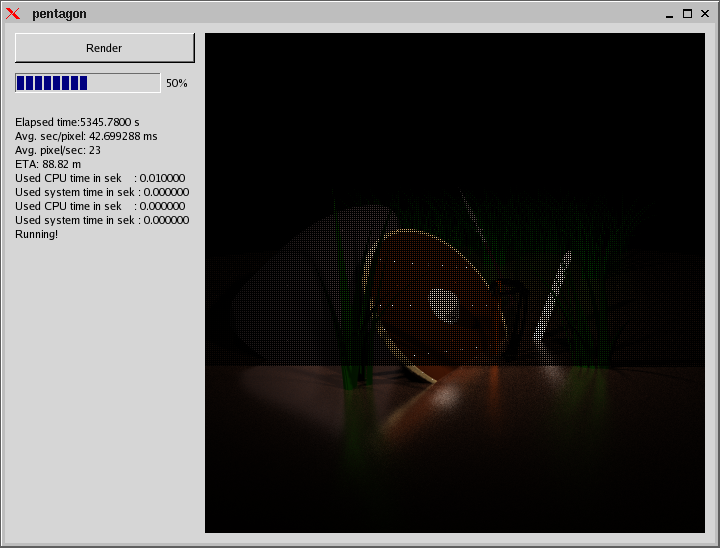Click the rendering progress bar
Image resolution: width=720 pixels, height=548 pixels.
pyautogui.click(x=88, y=83)
